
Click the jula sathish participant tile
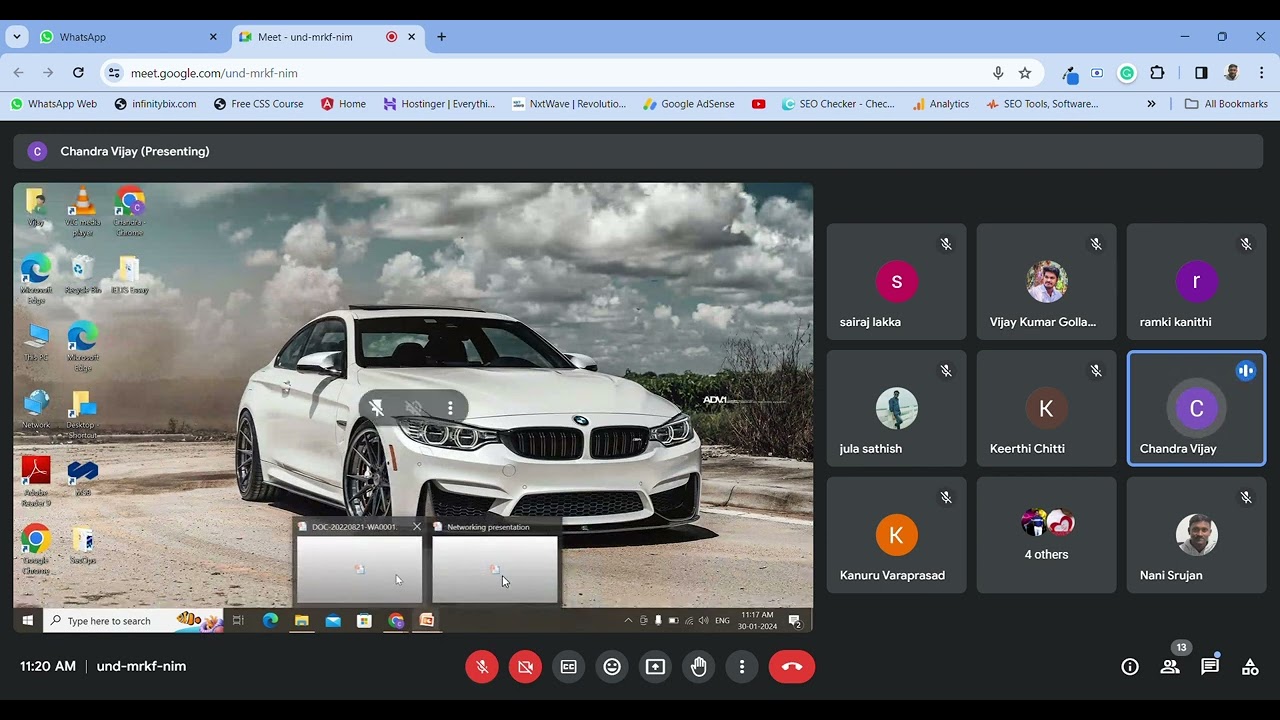(x=897, y=408)
